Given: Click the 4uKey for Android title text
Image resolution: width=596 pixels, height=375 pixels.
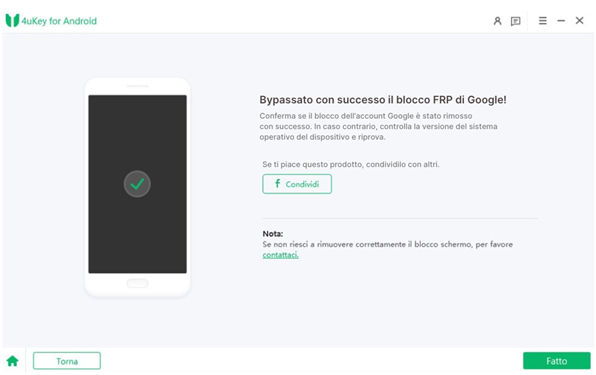Looking at the screenshot, I should [x=59, y=21].
